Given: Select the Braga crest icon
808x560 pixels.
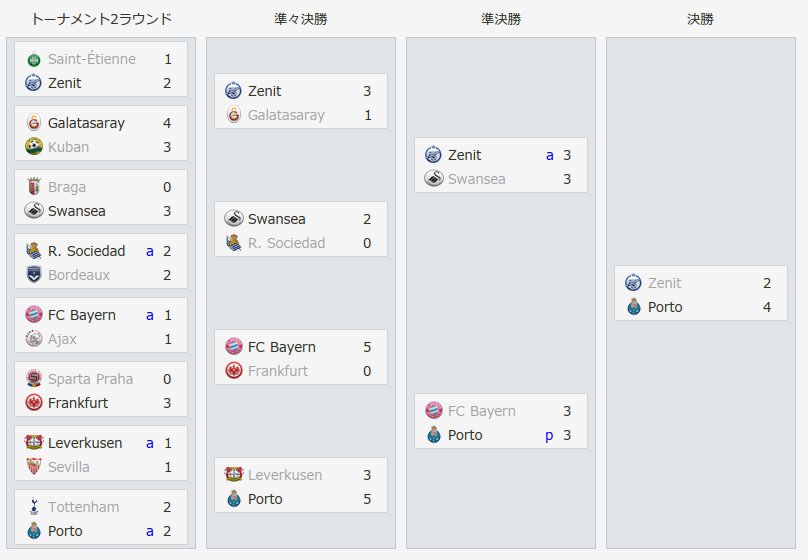Looking at the screenshot, I should coord(33,186).
